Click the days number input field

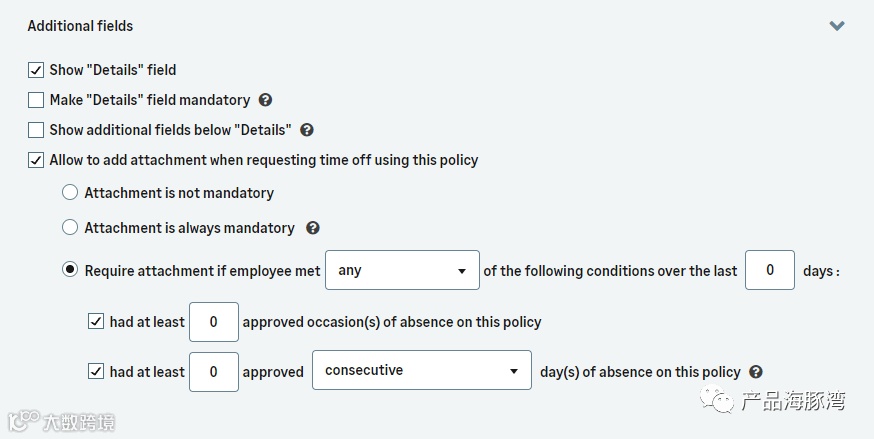pyautogui.click(x=770, y=271)
